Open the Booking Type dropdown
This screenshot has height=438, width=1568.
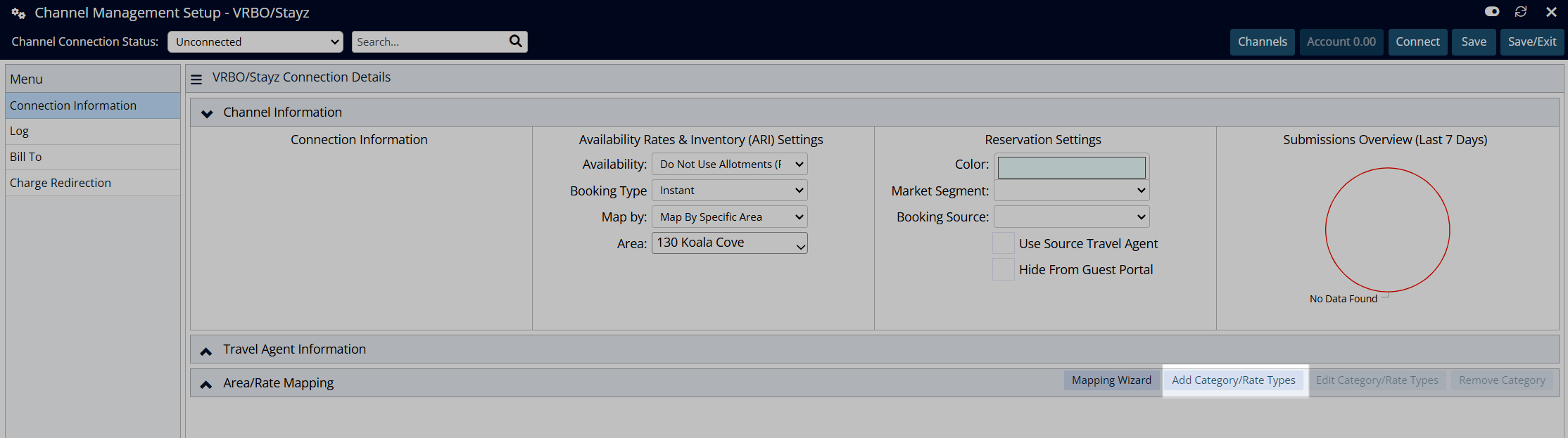click(730, 191)
